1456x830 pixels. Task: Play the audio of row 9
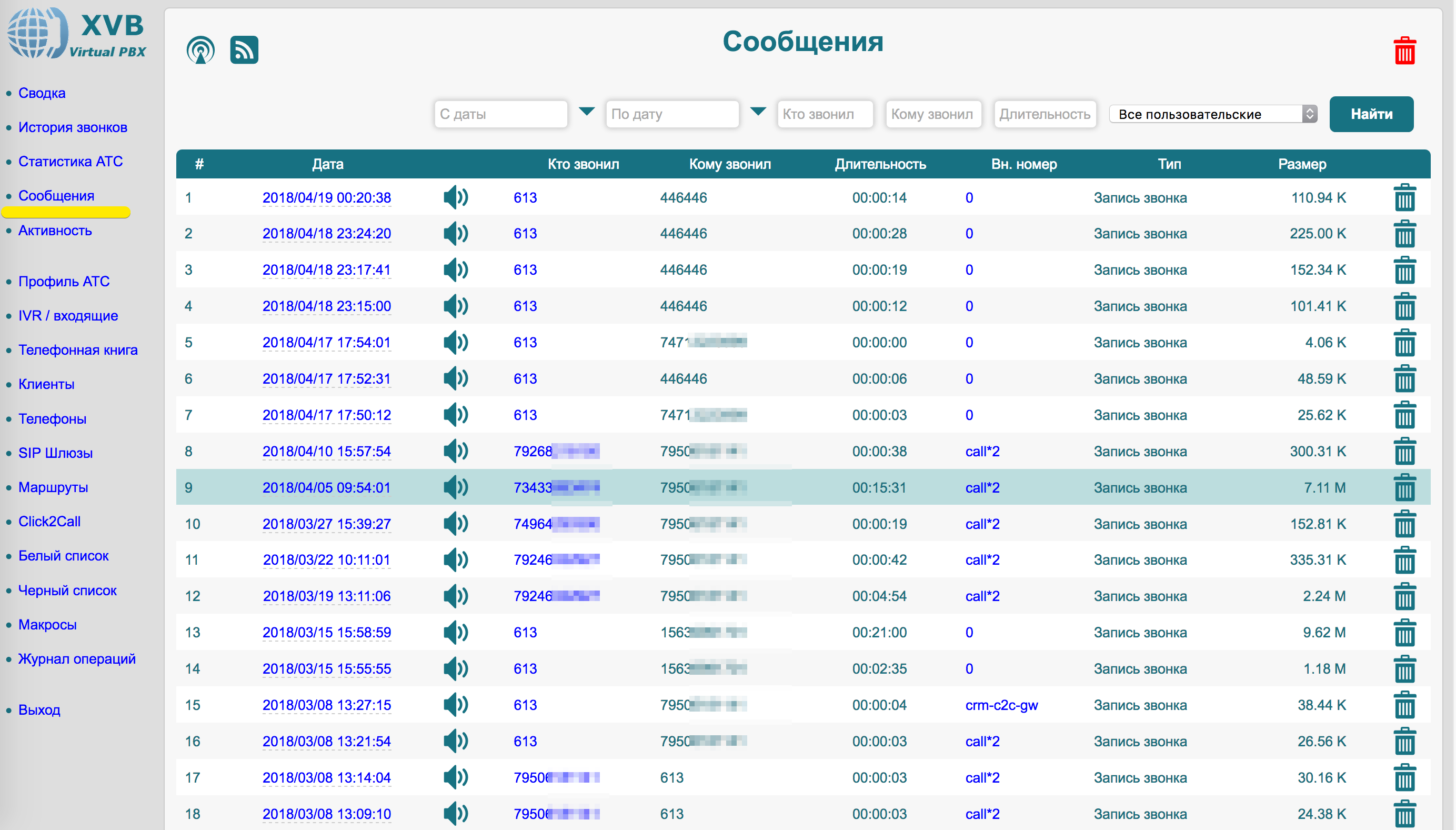click(455, 487)
